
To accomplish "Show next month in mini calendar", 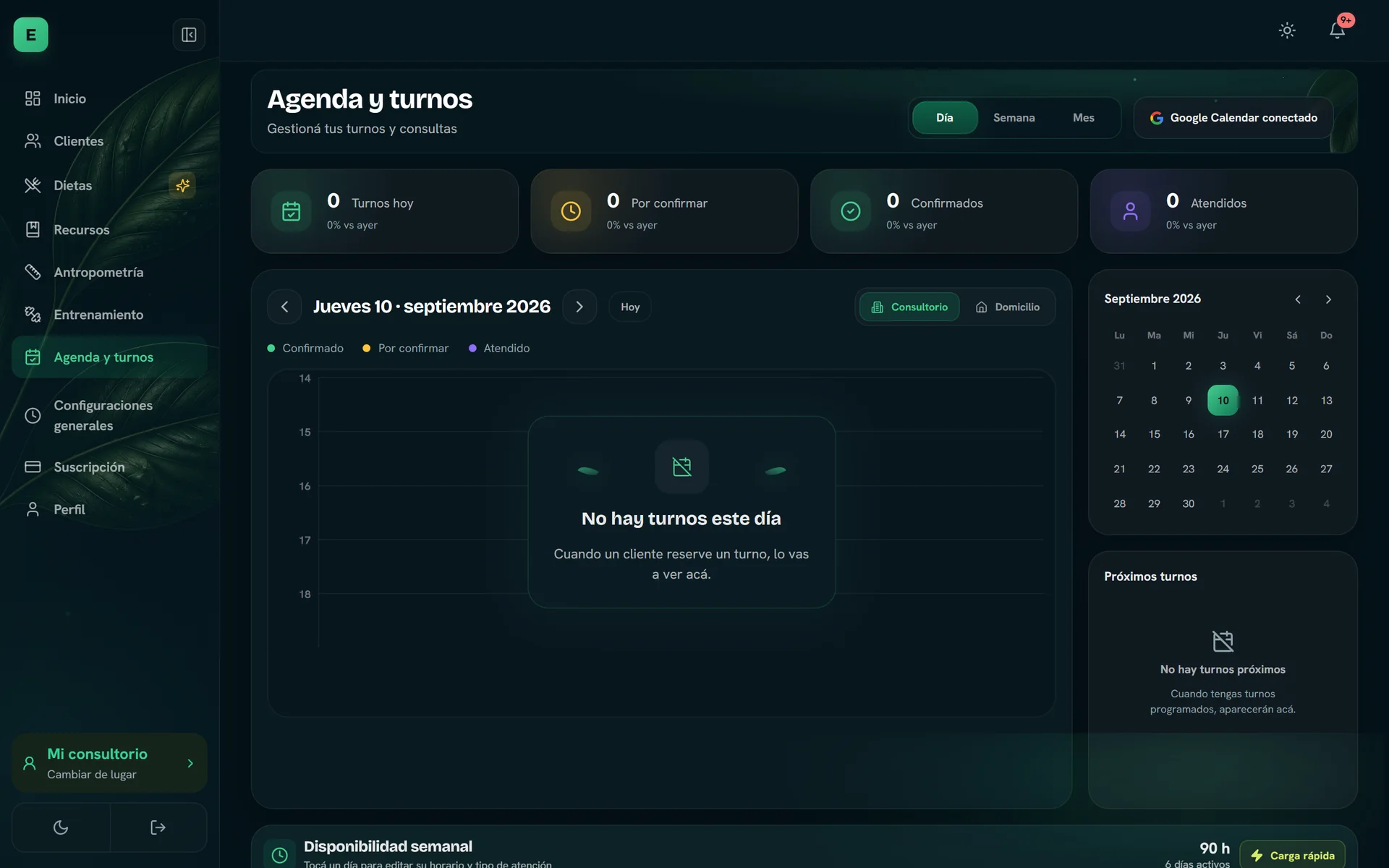I will [x=1328, y=299].
